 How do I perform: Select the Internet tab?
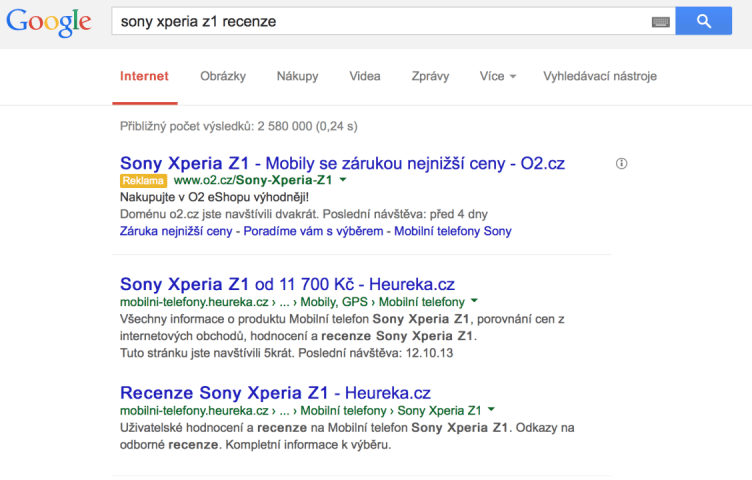point(144,76)
